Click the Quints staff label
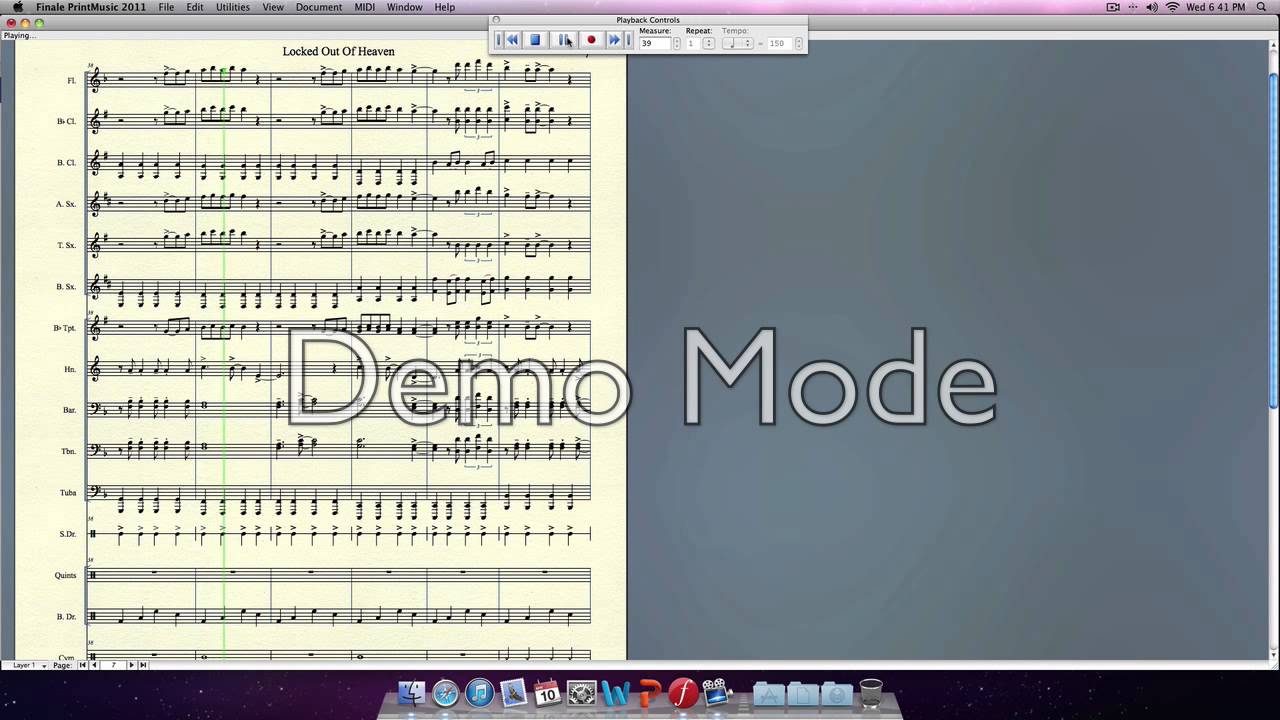 tap(65, 575)
